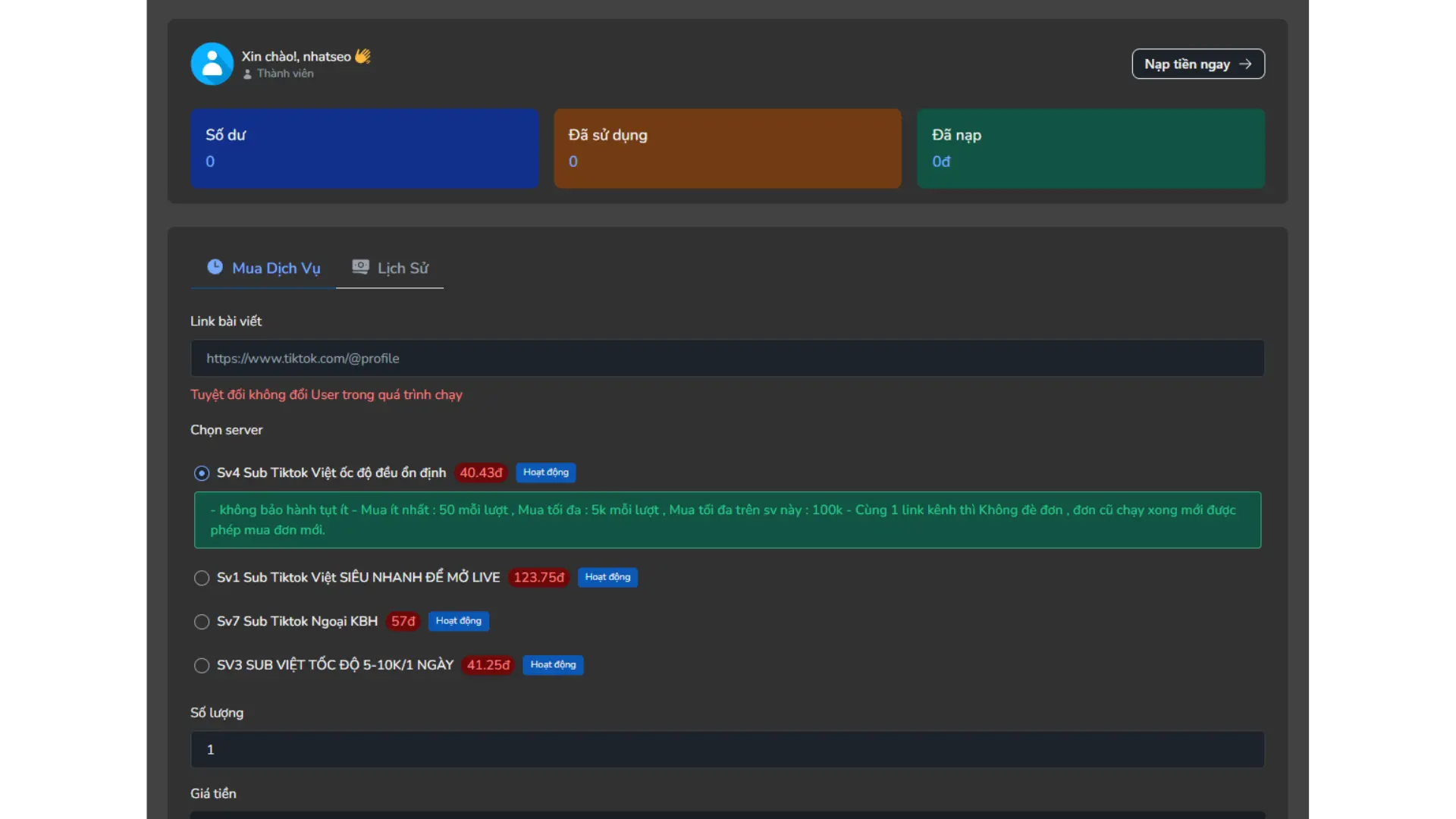Click Hoạt động badge on Sv1 row
Viewport: 1456px width, 819px height.
pyautogui.click(x=607, y=577)
